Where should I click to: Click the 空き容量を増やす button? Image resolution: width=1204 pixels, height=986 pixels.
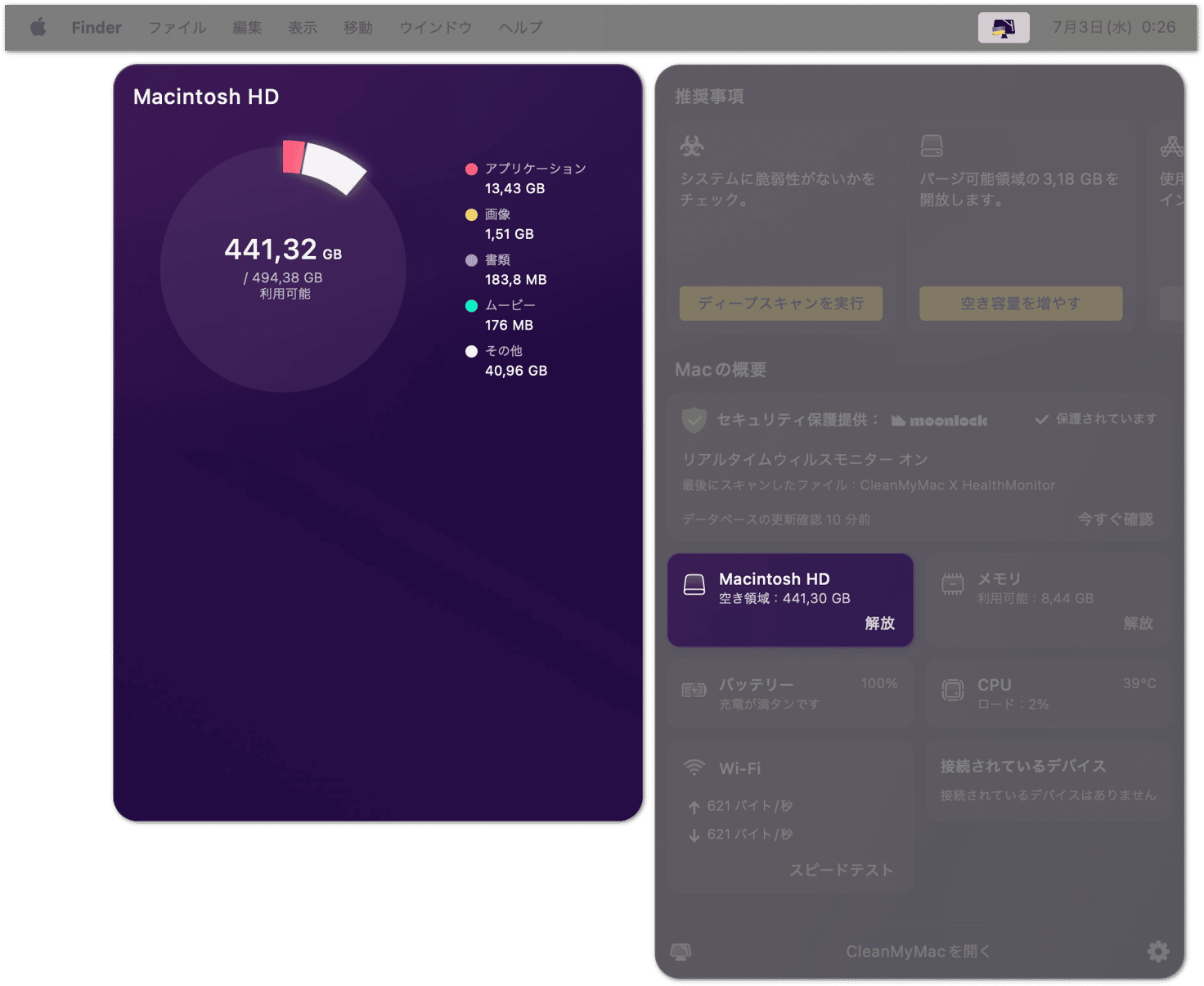click(x=1021, y=304)
